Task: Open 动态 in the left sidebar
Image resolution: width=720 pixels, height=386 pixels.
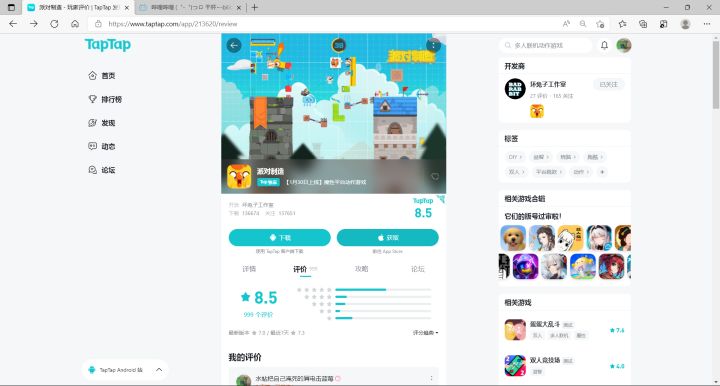Action: pyautogui.click(x=102, y=146)
